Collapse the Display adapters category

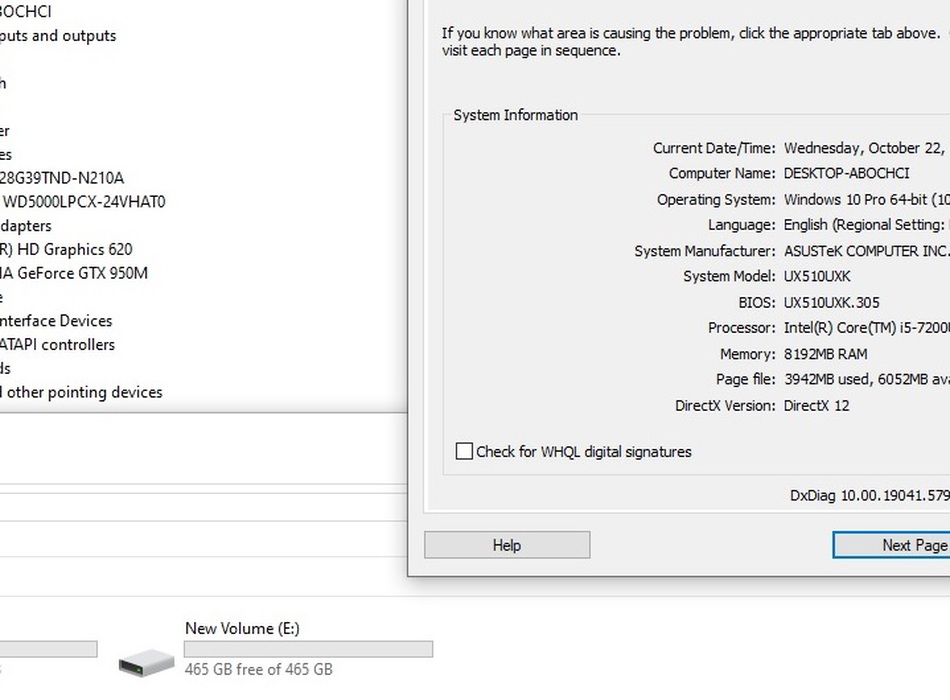pos(26,225)
